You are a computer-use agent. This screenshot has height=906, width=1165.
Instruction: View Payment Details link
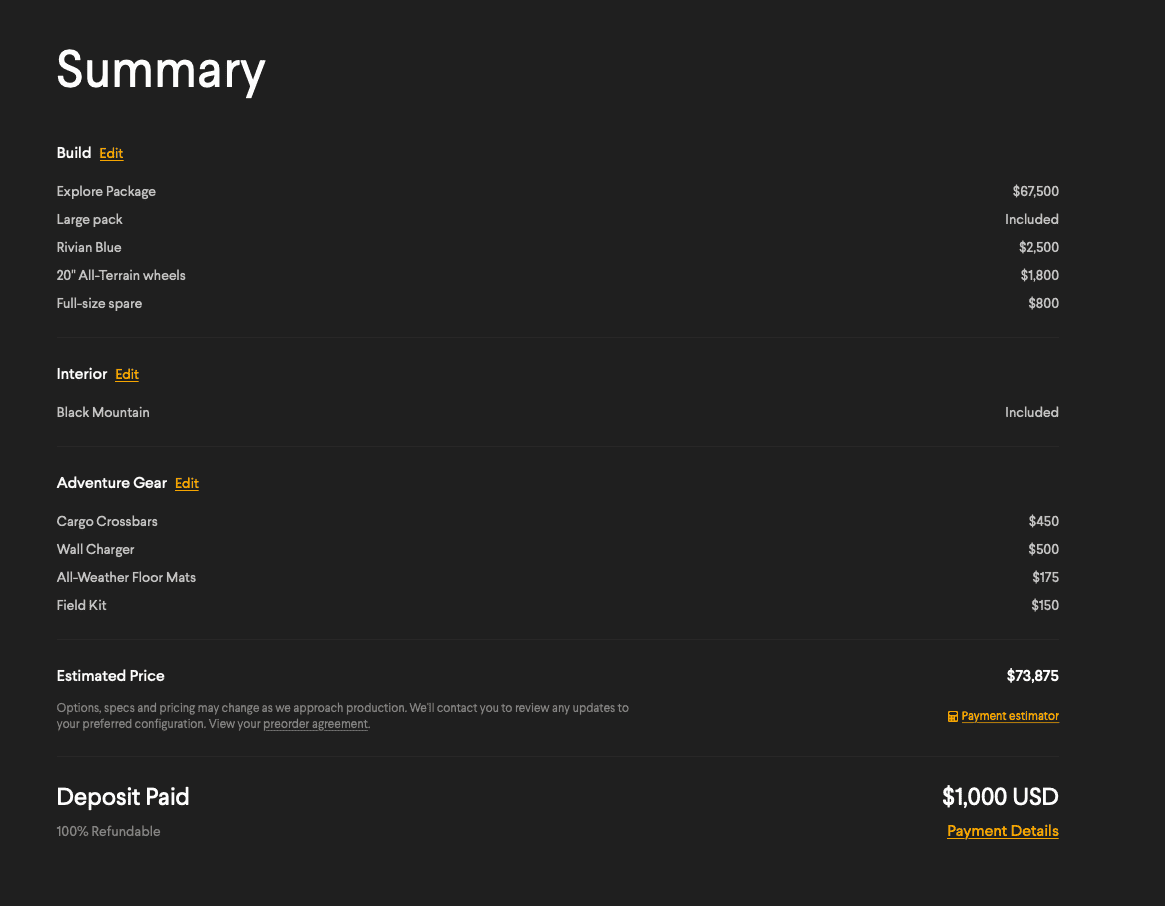[1002, 831]
